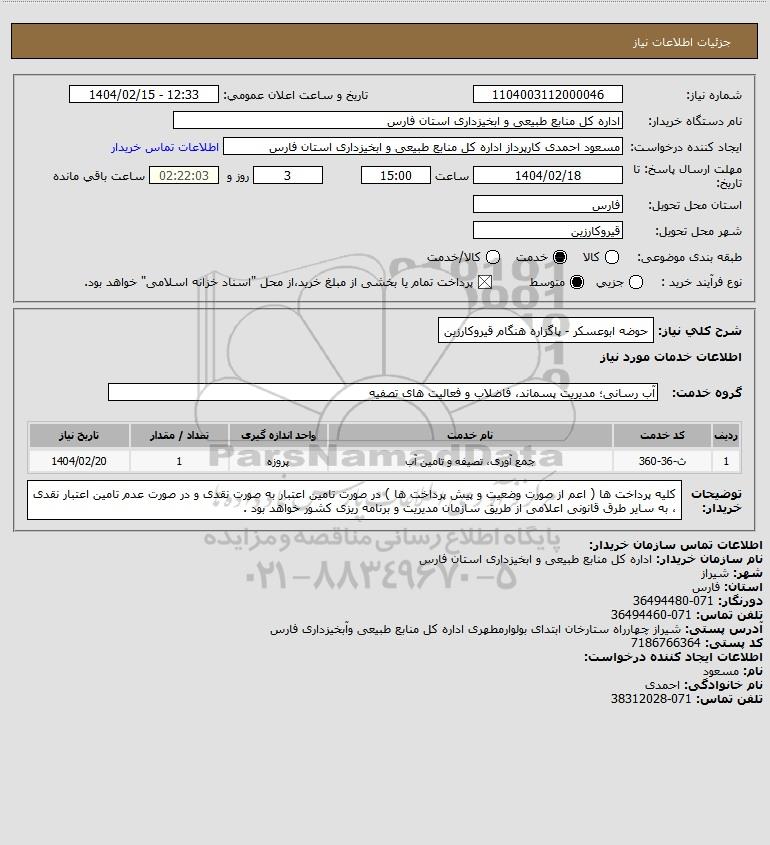Click the general description field حوضه ابوعسکر

point(546,330)
